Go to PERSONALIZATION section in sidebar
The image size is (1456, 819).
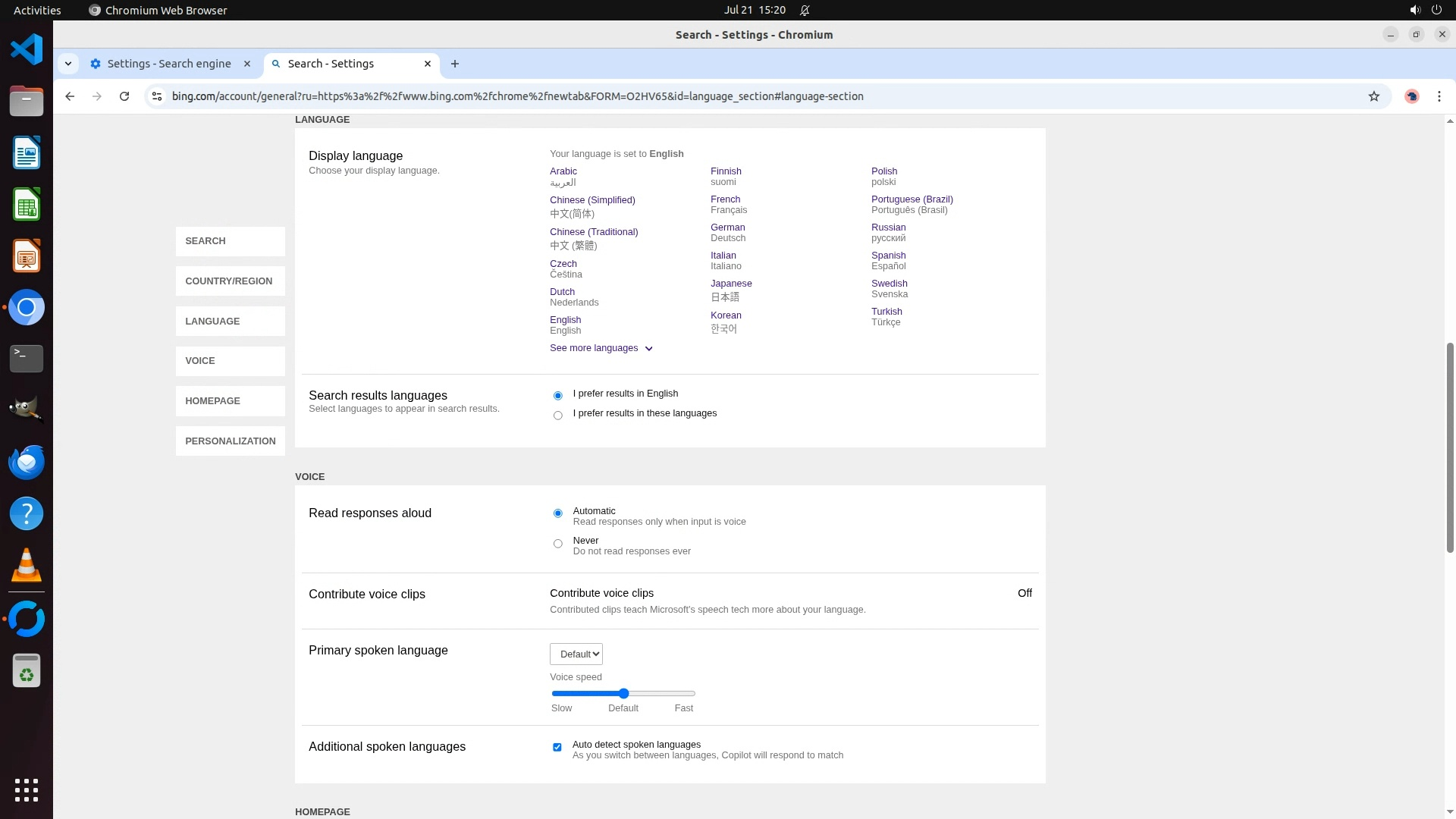point(230,441)
